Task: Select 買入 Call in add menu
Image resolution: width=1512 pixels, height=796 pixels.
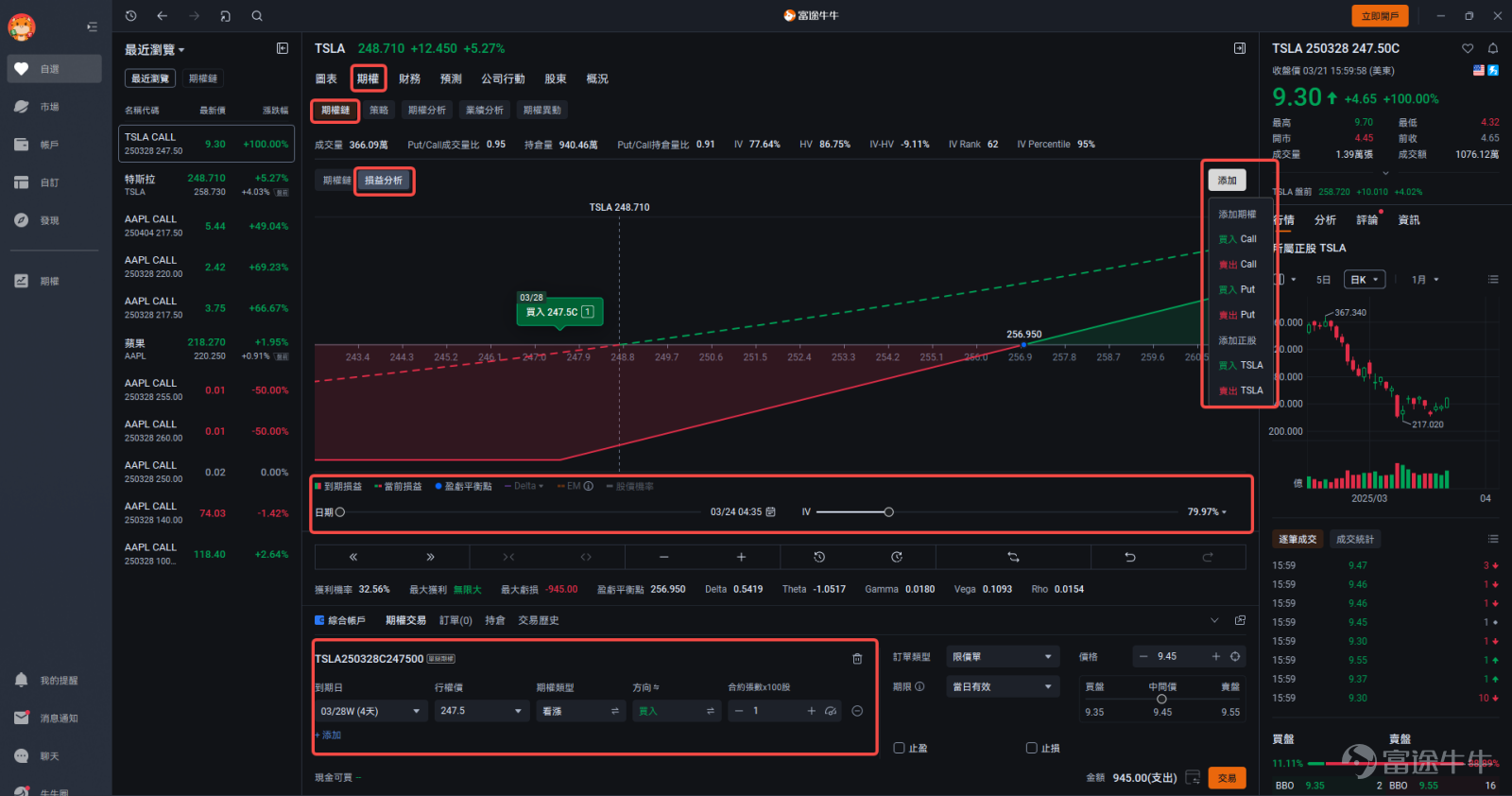Action: pos(1238,239)
